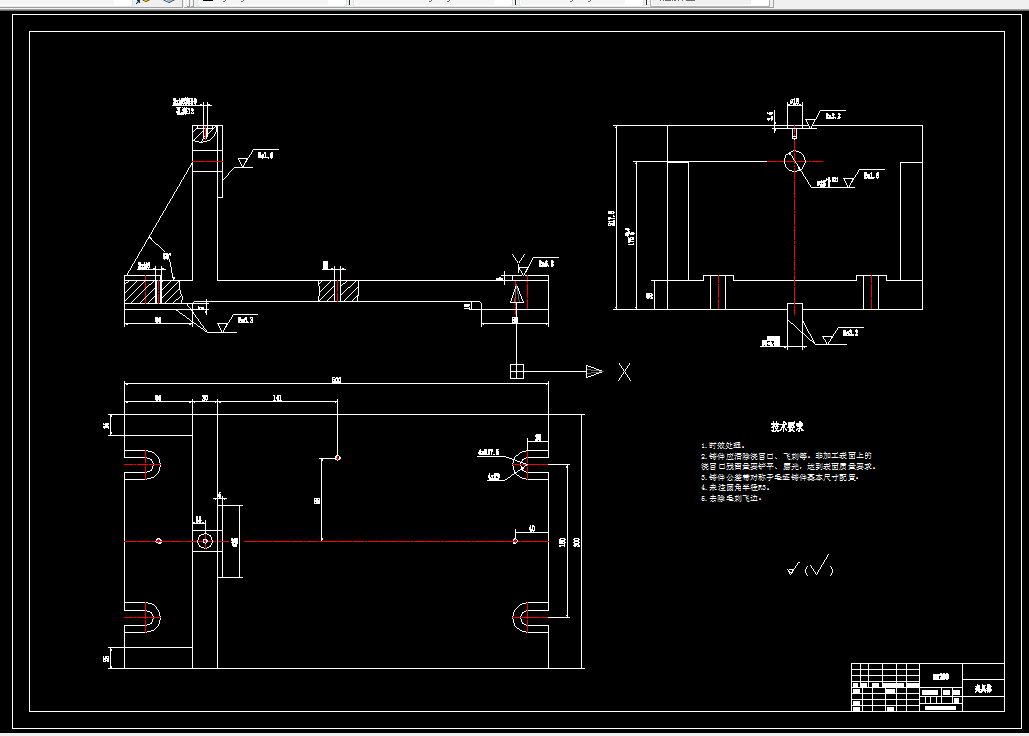Pick the 40 dimension above the centerline
The image size is (1029, 736).
532,528
